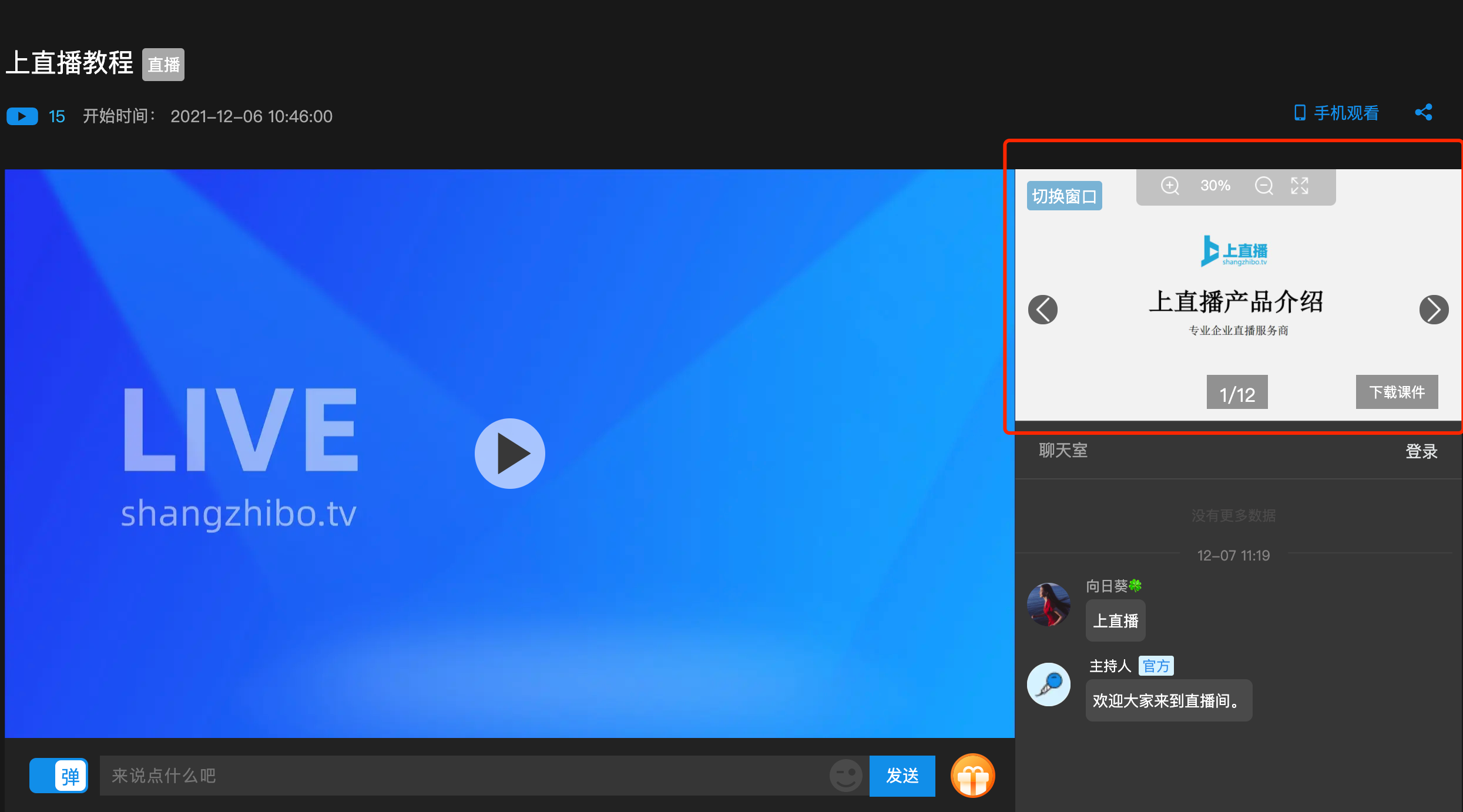Open the 聊天室 tab
This screenshot has height=812, width=1463.
1063,451
